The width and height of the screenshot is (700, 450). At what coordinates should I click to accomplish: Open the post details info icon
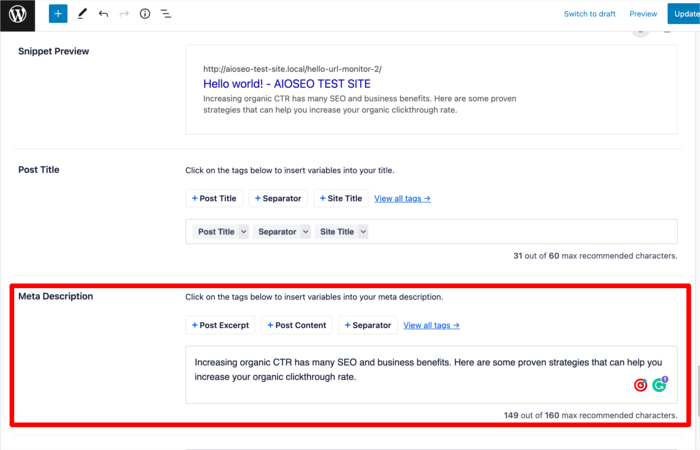(x=145, y=14)
